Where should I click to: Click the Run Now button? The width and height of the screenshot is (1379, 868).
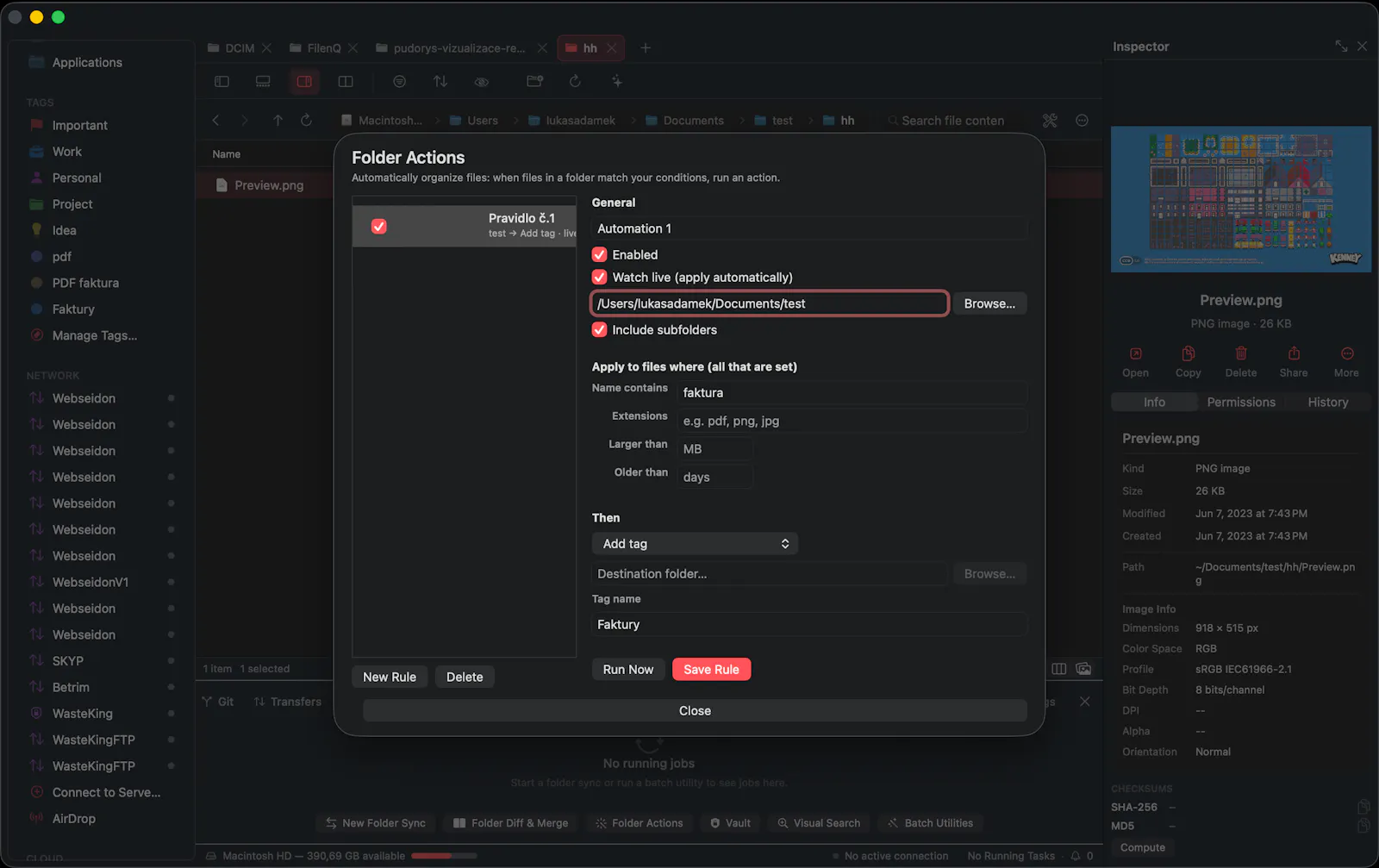point(628,670)
